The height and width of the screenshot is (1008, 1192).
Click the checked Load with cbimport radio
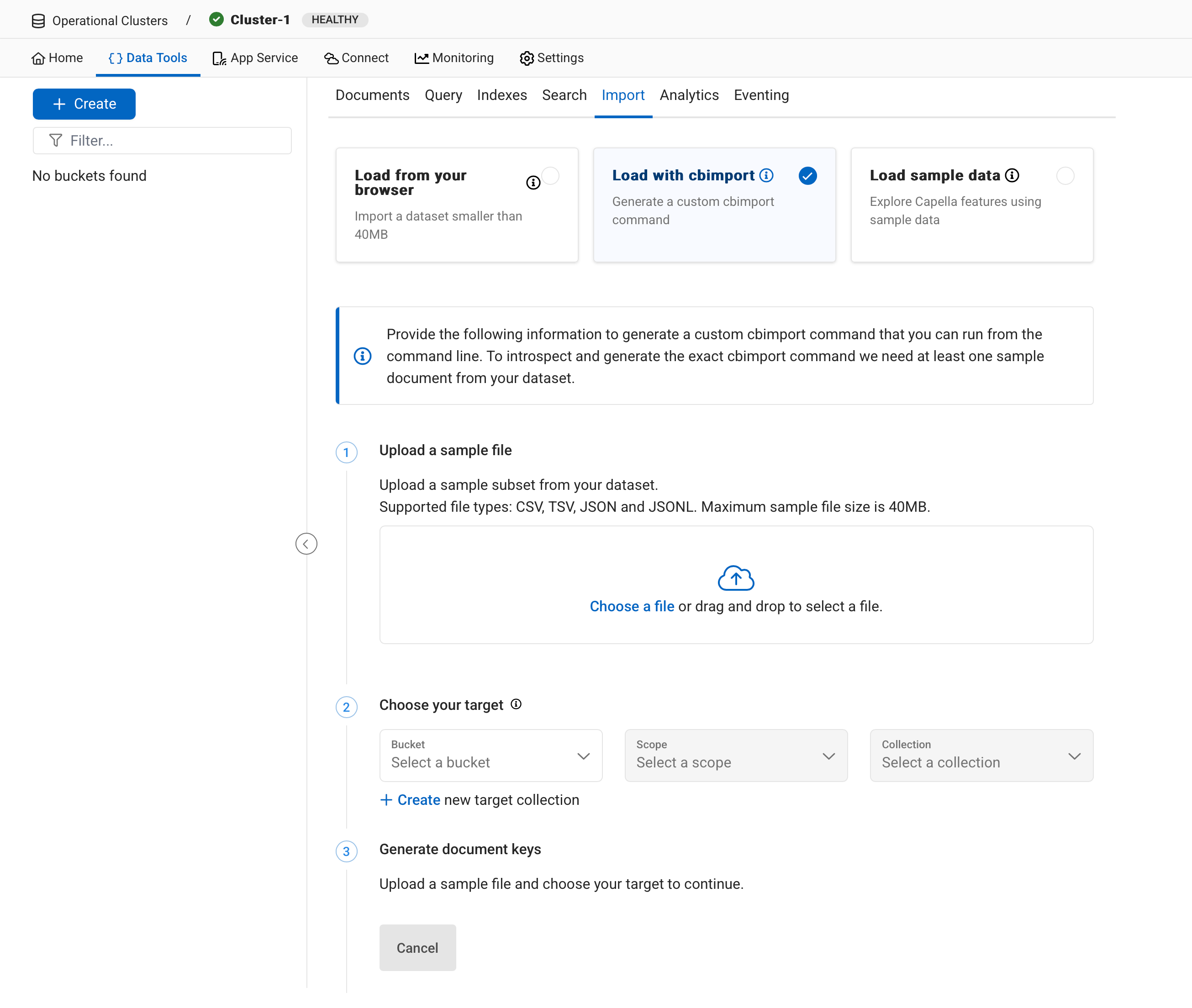point(807,175)
